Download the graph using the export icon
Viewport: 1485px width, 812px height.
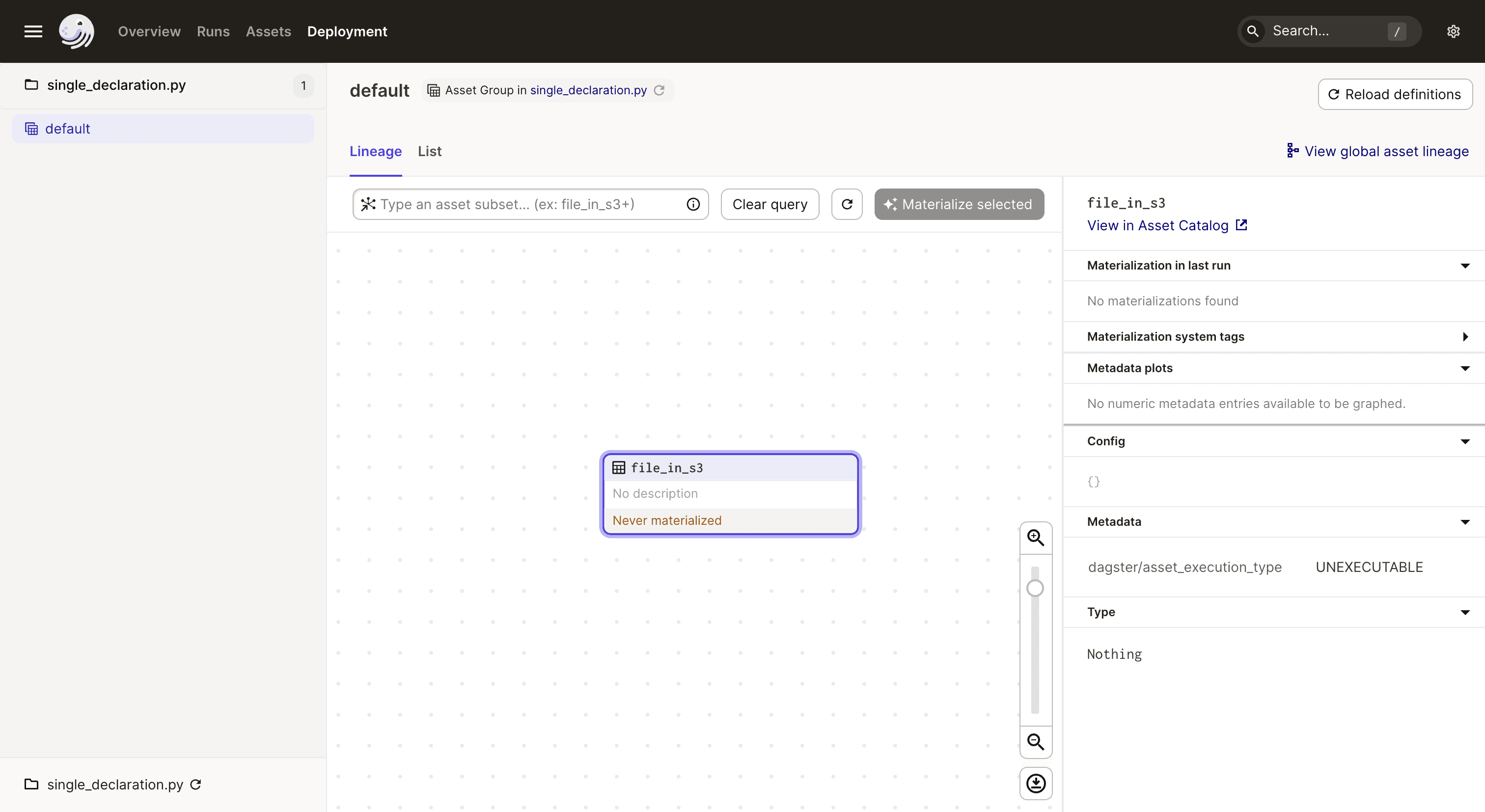click(1035, 783)
